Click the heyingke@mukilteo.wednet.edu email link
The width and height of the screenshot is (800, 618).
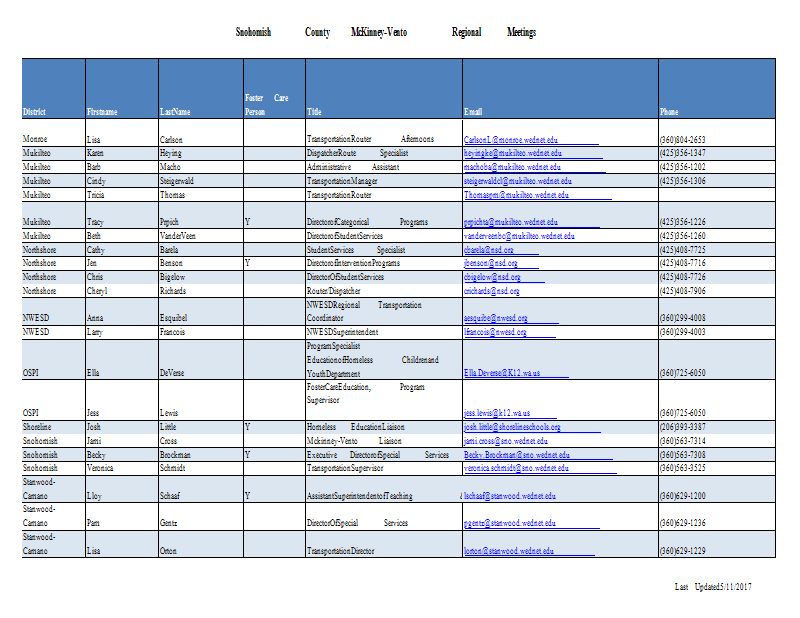tap(513, 153)
